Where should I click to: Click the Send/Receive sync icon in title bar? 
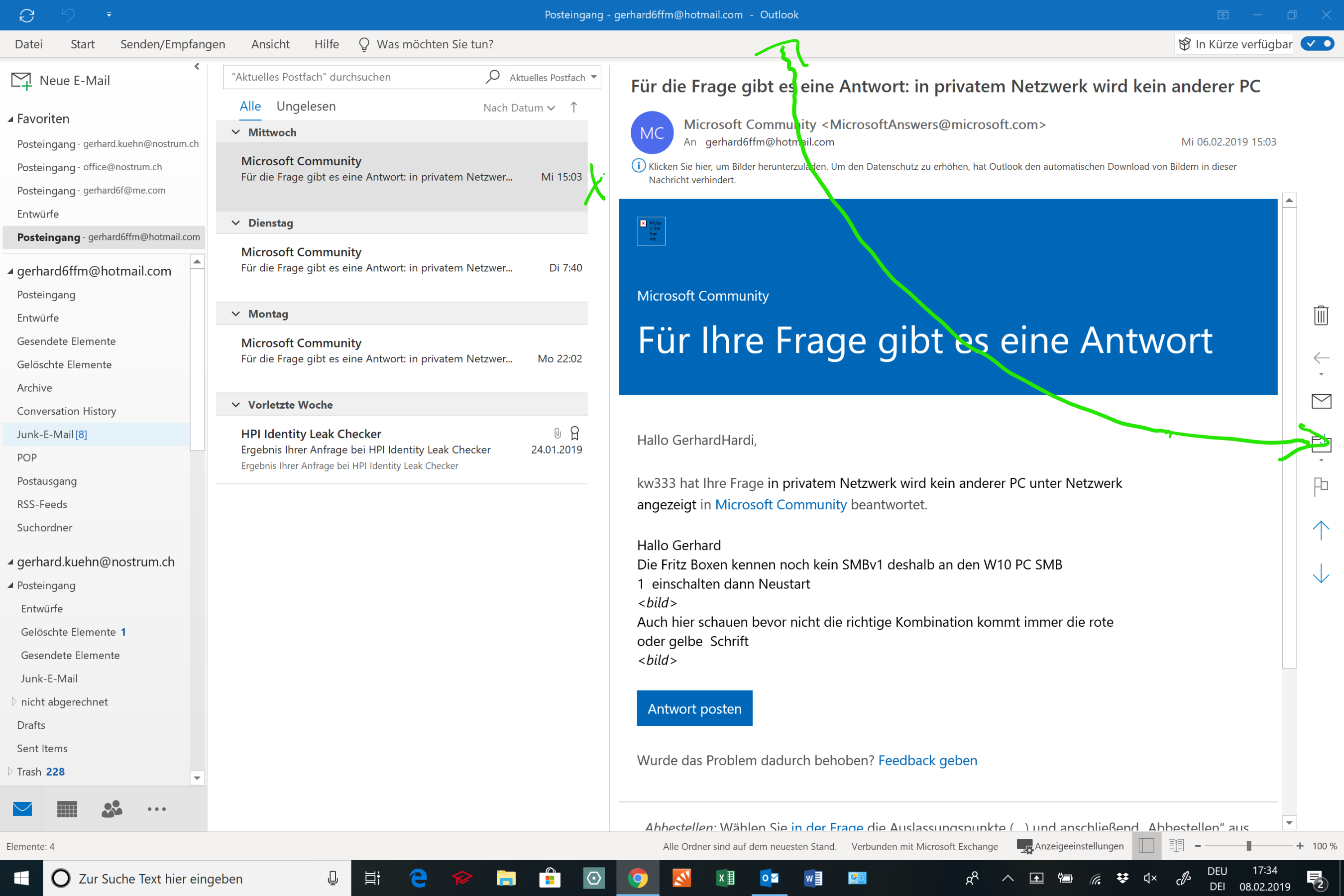(27, 15)
